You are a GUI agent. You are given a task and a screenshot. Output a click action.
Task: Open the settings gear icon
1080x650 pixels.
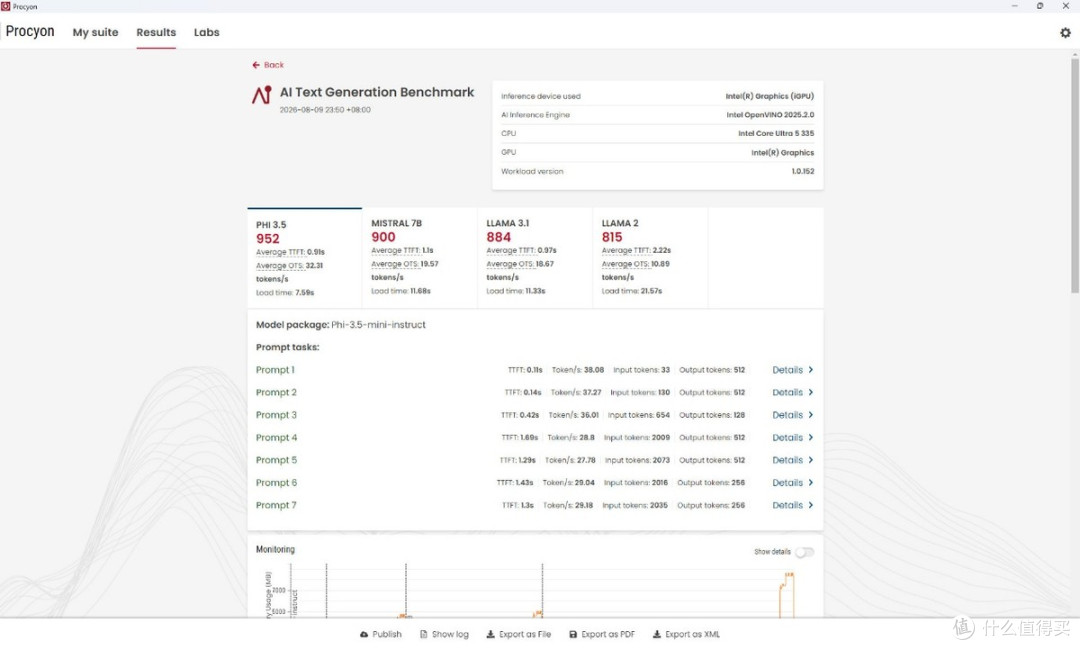pyautogui.click(x=1065, y=32)
